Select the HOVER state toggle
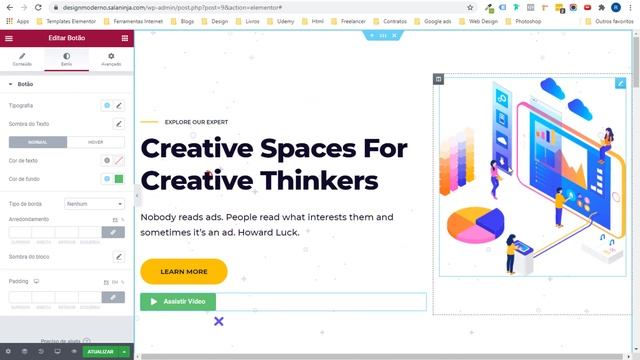Screen dimensions: 640x360 pos(96,142)
